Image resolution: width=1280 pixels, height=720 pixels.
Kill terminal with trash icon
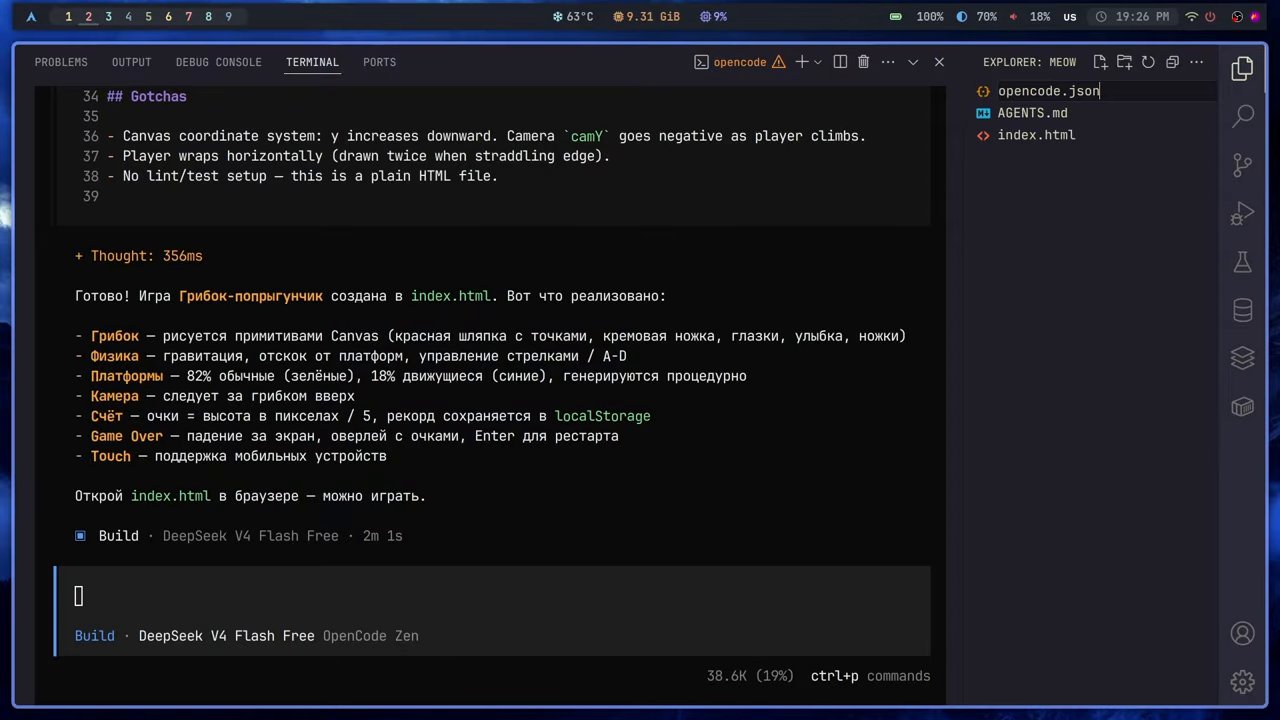864,62
